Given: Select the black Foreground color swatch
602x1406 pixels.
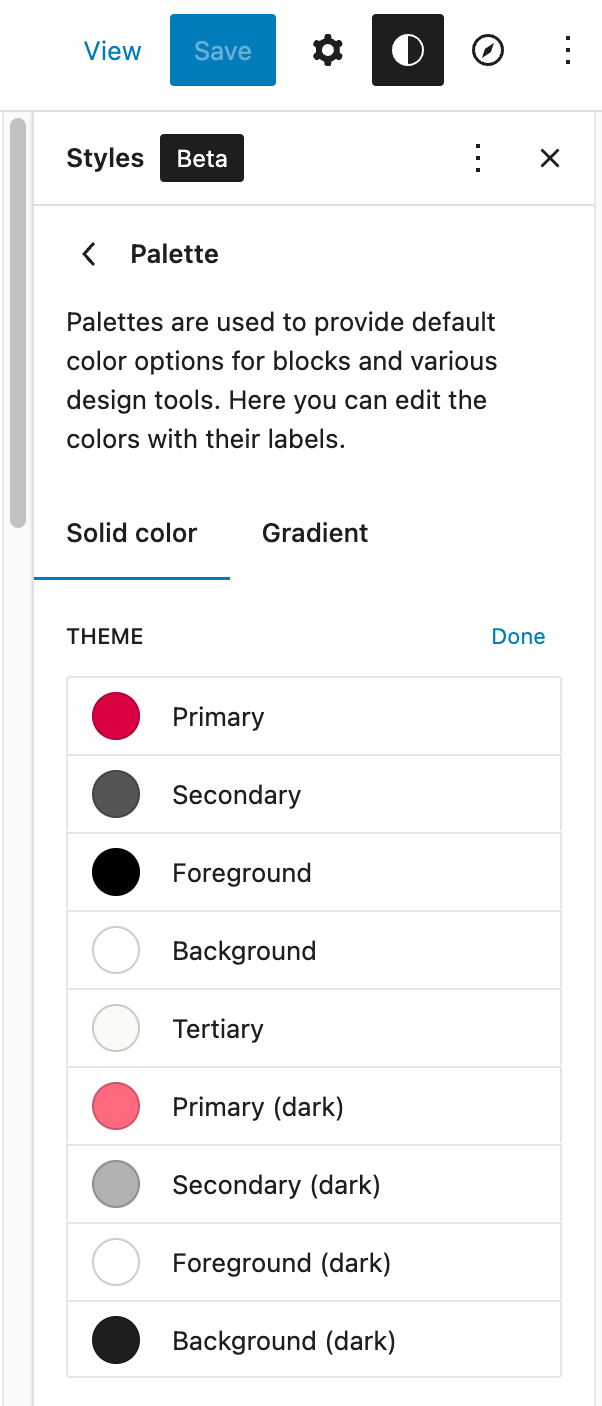Looking at the screenshot, I should click(x=116, y=873).
